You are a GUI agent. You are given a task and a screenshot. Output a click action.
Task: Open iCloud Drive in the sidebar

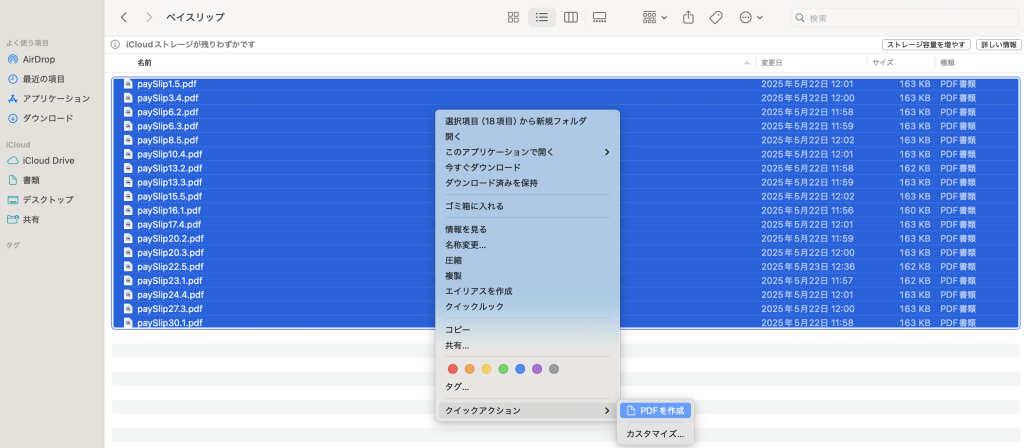coord(49,160)
